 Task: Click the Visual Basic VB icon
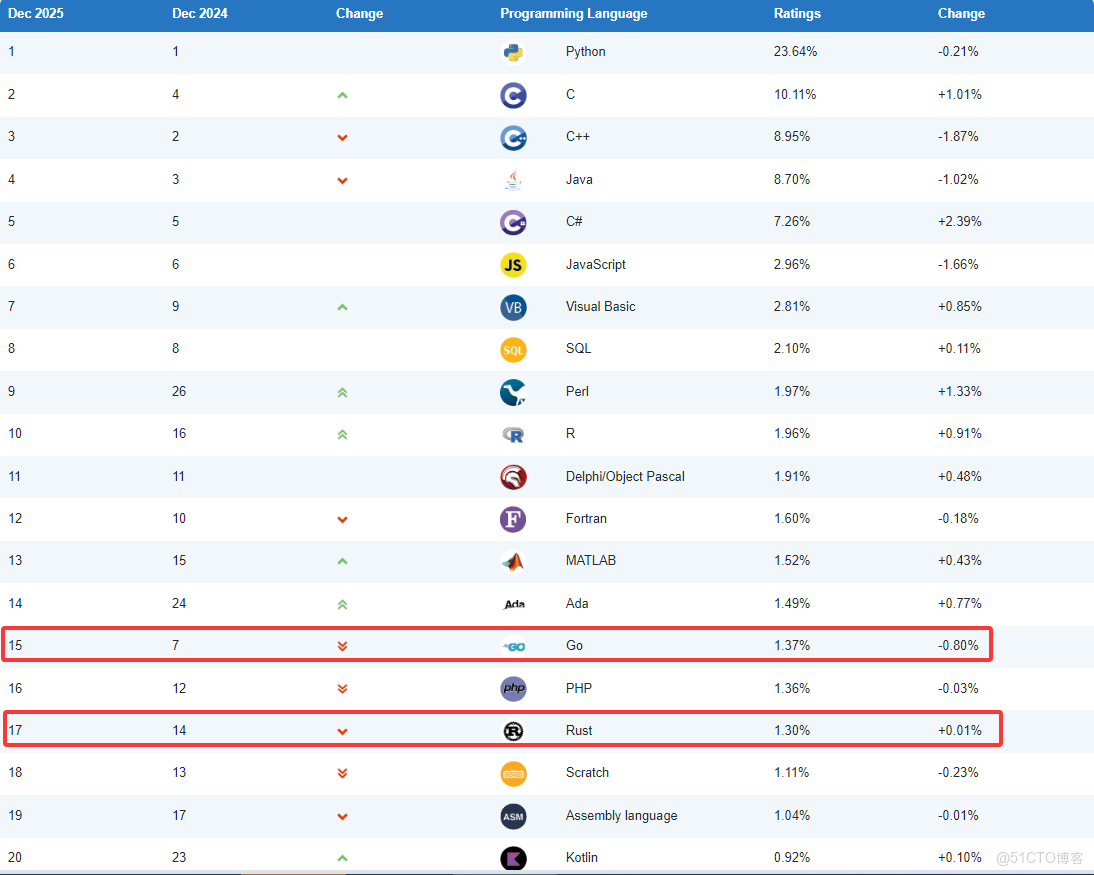tap(513, 307)
